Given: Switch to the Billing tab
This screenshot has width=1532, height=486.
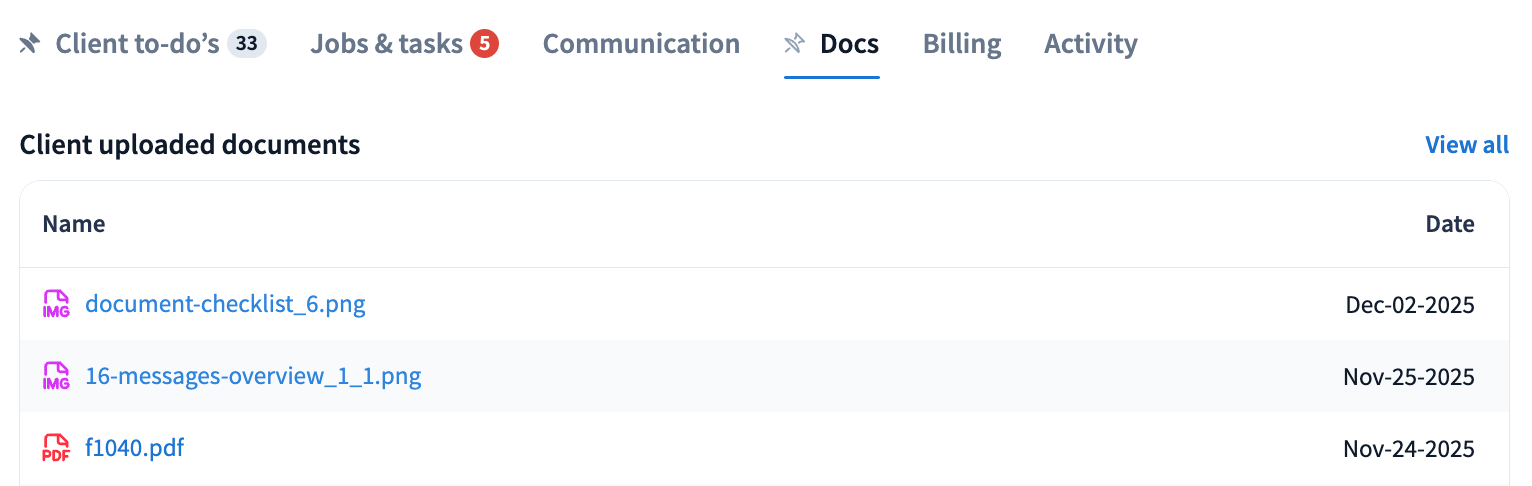Looking at the screenshot, I should 962,44.
